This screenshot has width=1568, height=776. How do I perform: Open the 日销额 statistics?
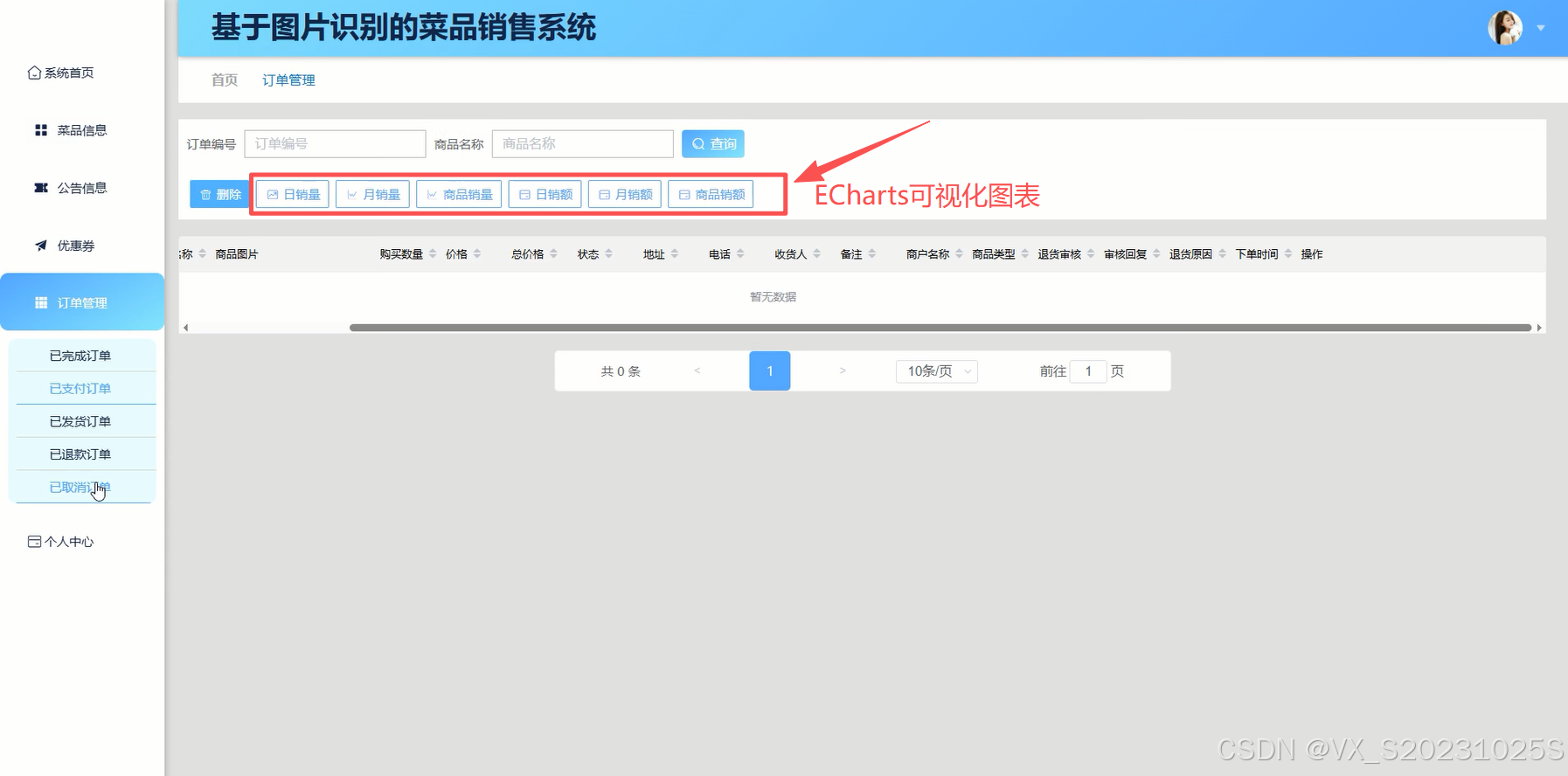pos(545,194)
